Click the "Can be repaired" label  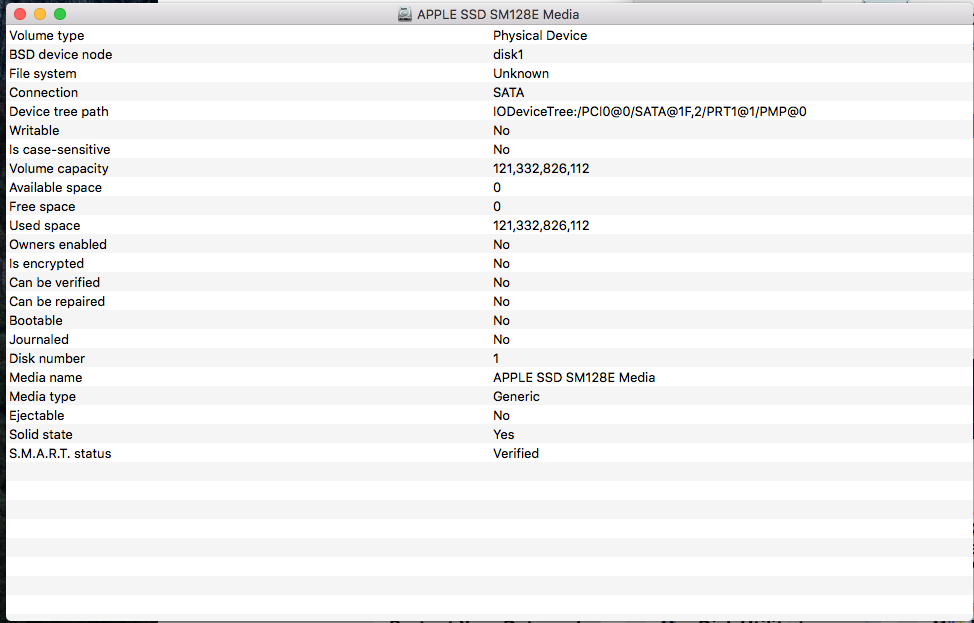pyautogui.click(x=57, y=302)
